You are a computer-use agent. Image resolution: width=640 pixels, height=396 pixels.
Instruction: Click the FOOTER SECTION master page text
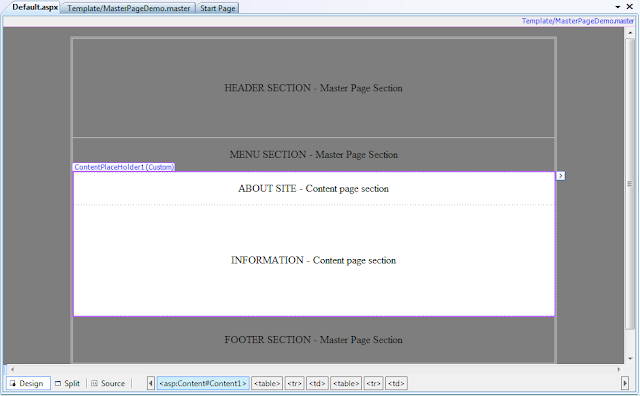(313, 340)
